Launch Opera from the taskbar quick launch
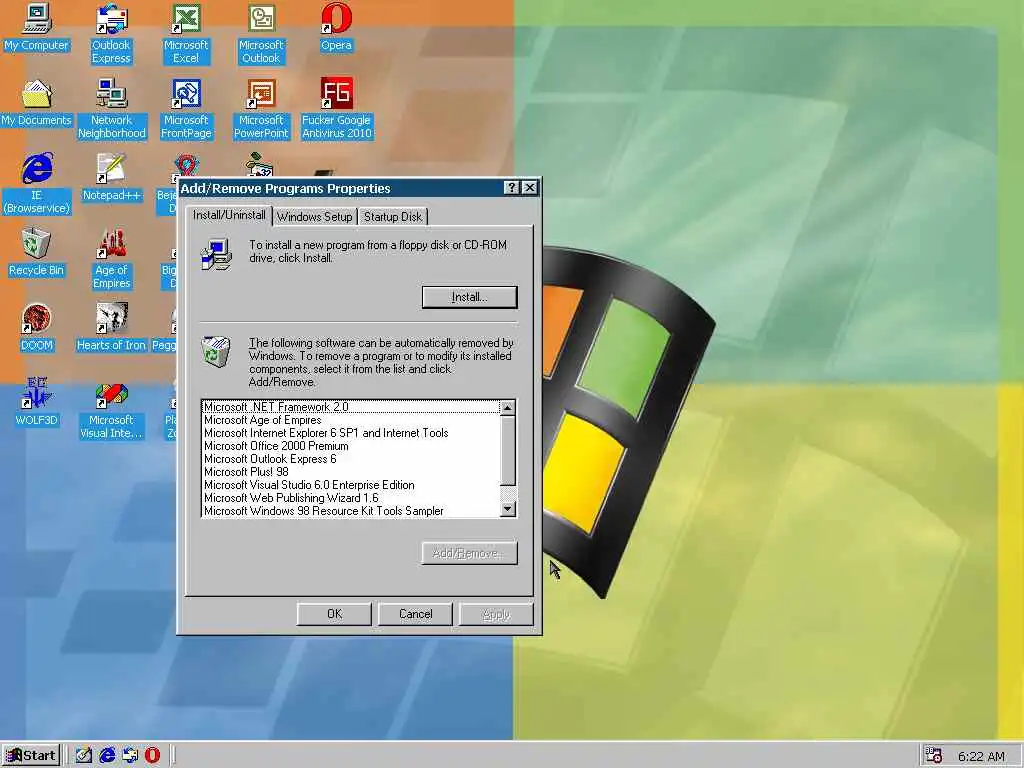 click(x=152, y=756)
